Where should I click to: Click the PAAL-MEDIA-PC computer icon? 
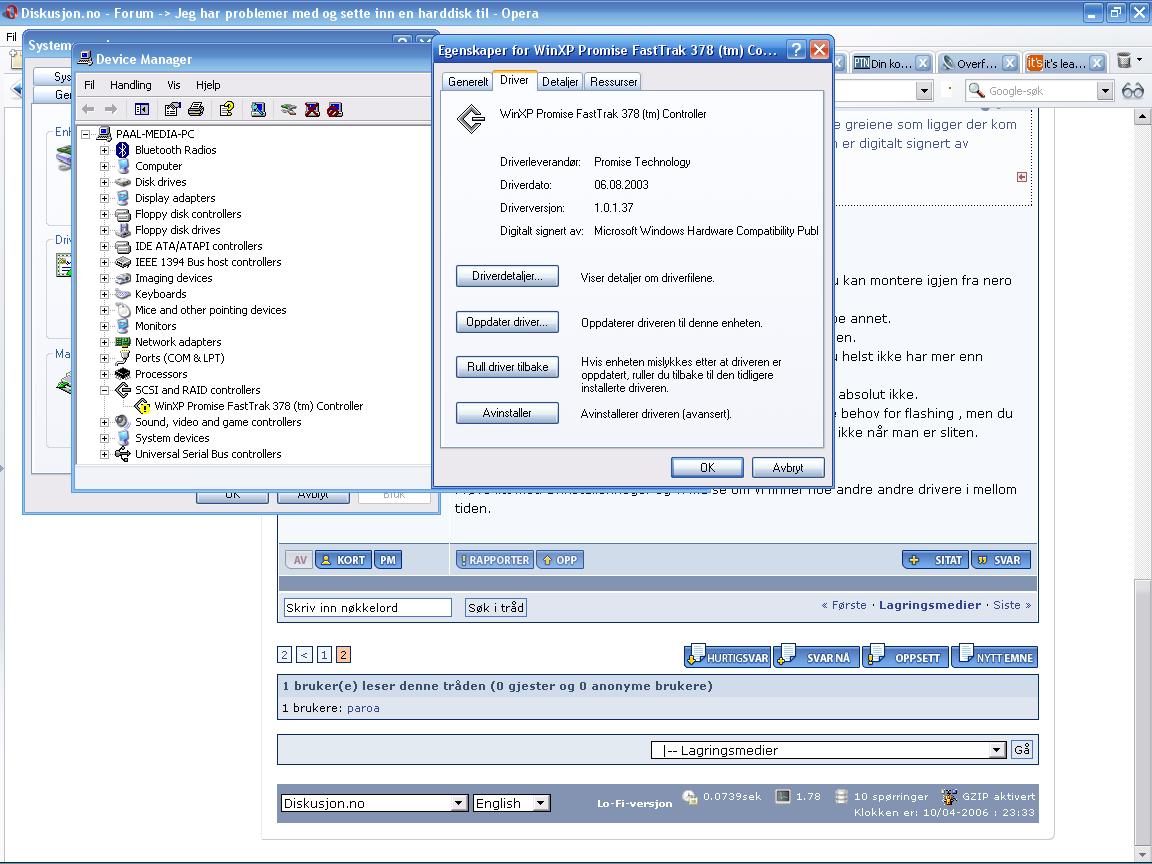pos(104,134)
